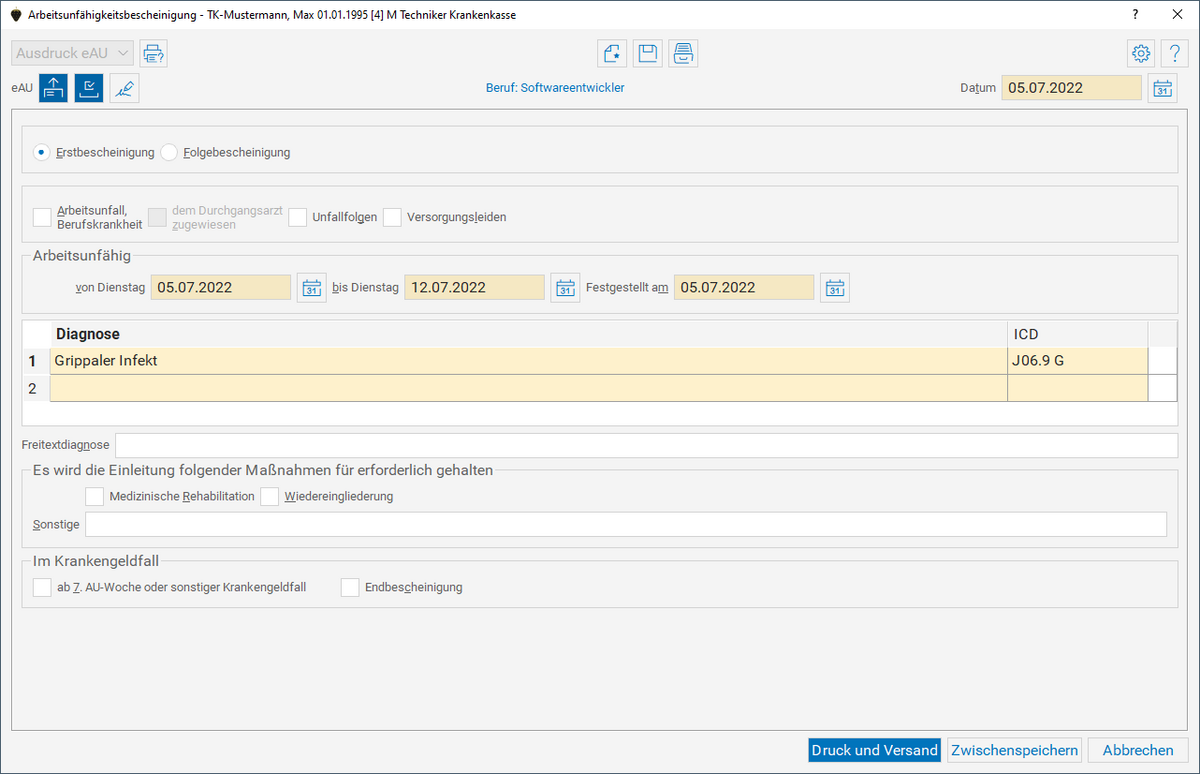Click the Sonstige input field
Screen dimensions: 1200x774
[626, 524]
